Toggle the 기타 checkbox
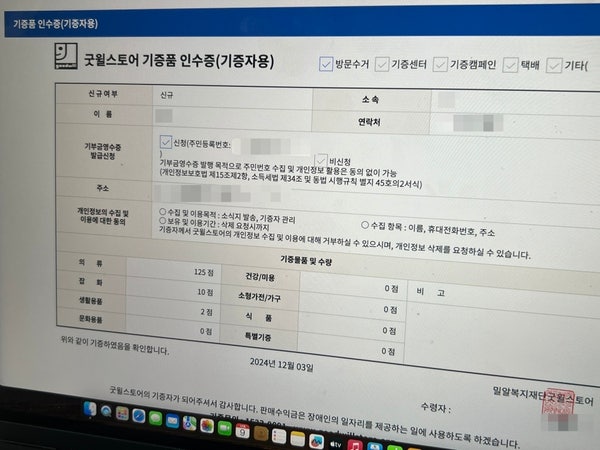The height and width of the screenshot is (450, 600). (x=554, y=66)
